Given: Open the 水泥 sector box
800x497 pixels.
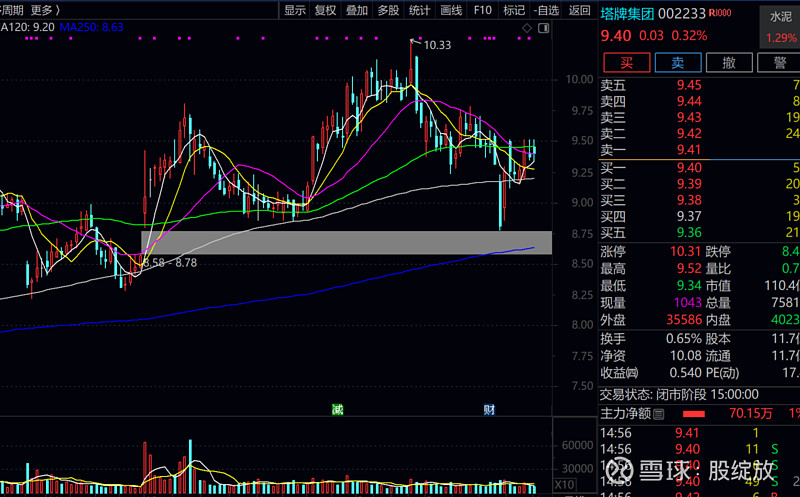Looking at the screenshot, I should [780, 27].
